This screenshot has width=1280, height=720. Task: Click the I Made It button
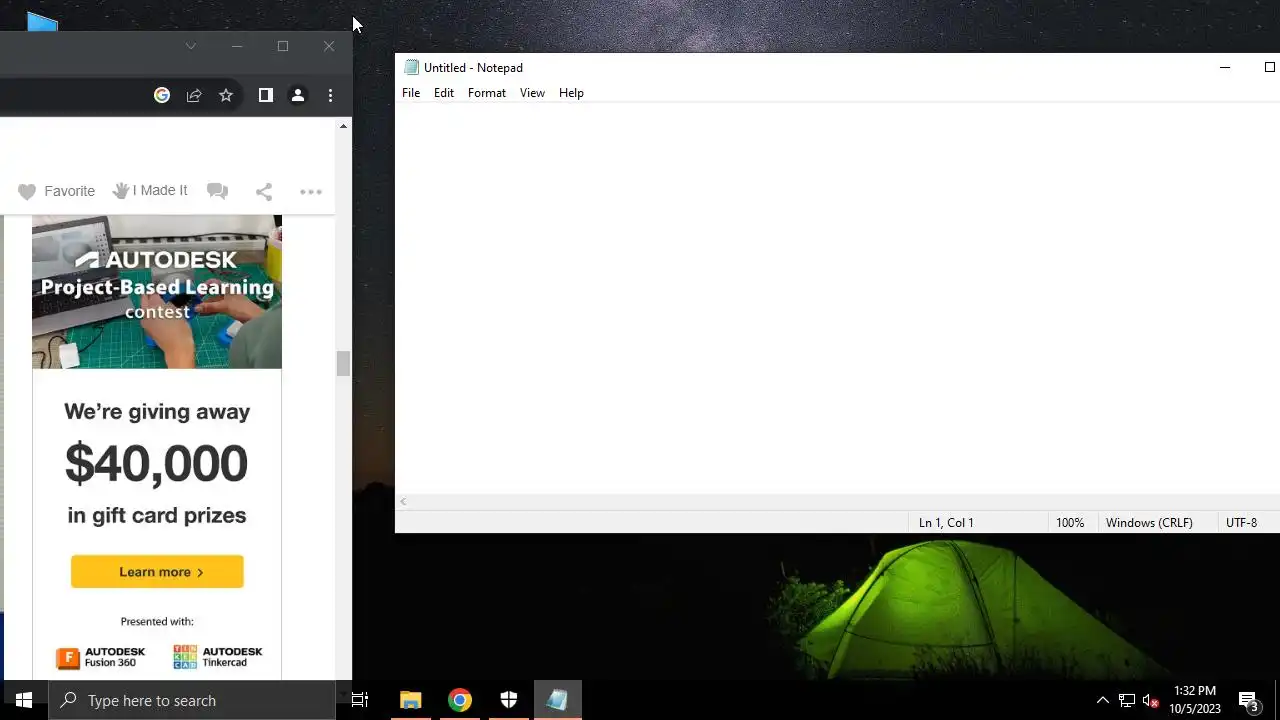click(150, 190)
